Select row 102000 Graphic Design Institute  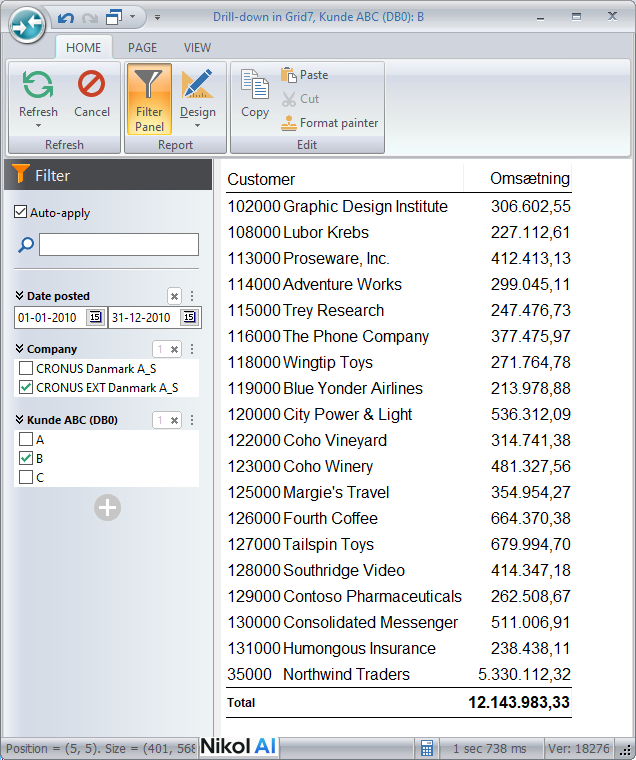(398, 206)
